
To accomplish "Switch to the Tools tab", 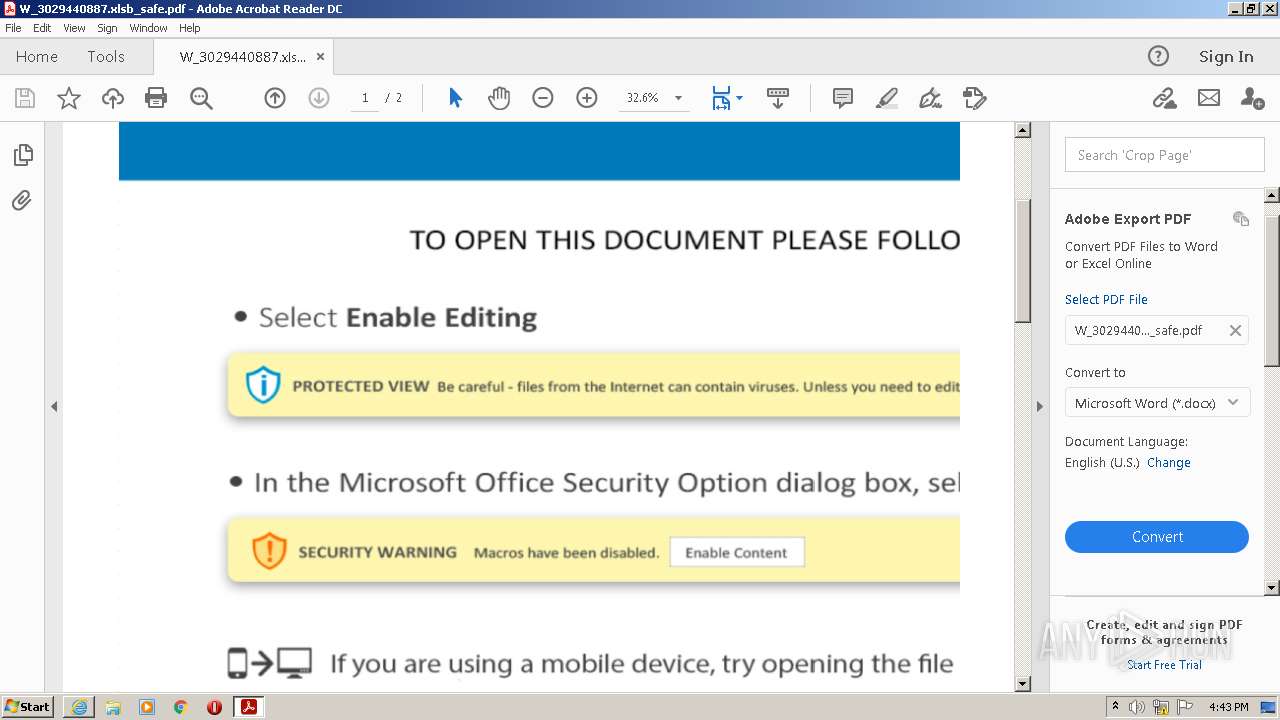I will [106, 57].
